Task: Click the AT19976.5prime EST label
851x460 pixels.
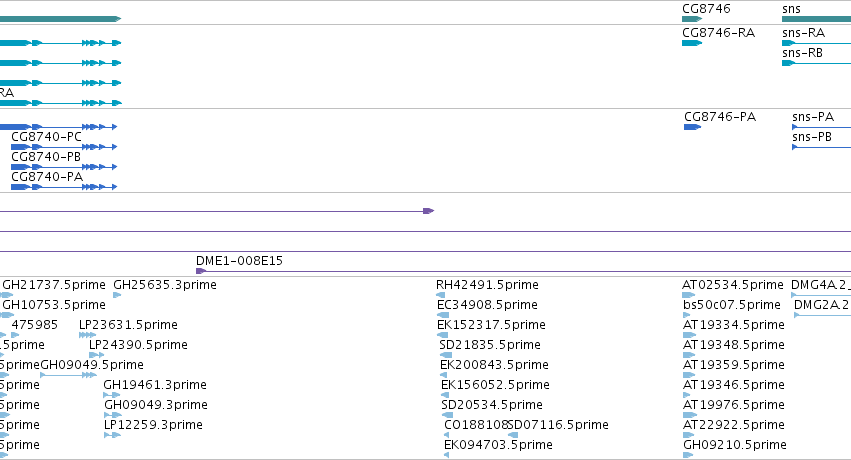Action: 734,405
